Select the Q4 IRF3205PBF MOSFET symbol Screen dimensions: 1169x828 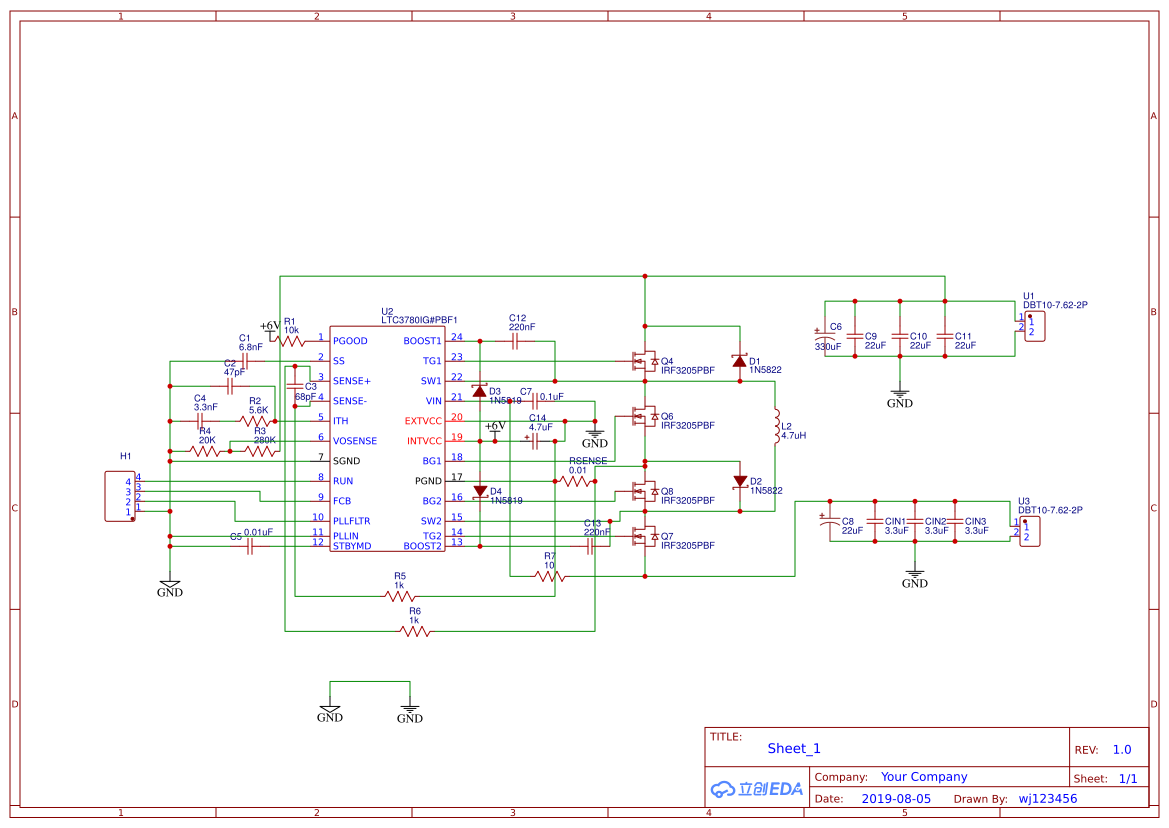[644, 361]
